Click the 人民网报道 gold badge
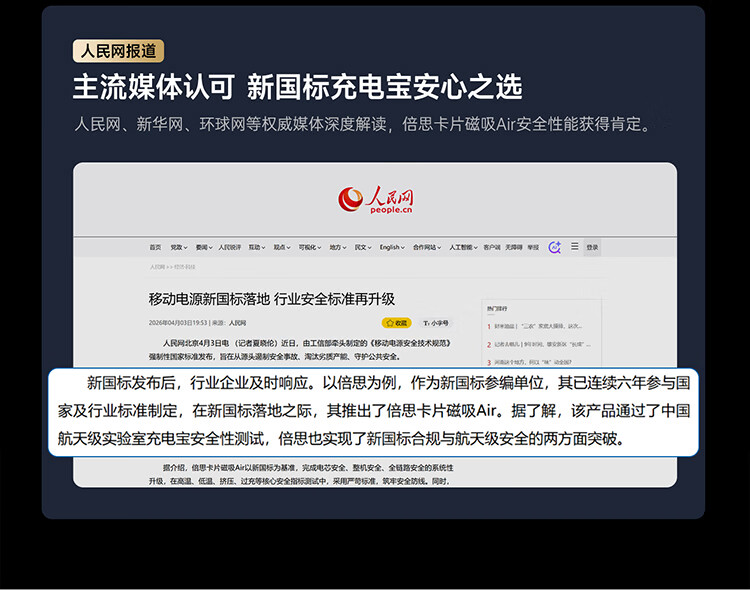This screenshot has width=750, height=590. click(x=118, y=51)
